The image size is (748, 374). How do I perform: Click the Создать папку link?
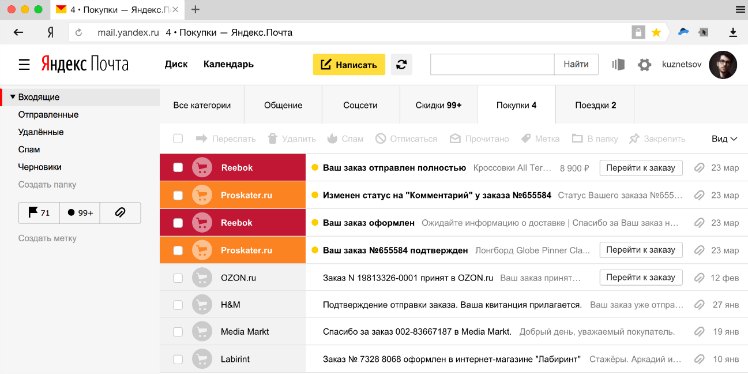tap(47, 185)
